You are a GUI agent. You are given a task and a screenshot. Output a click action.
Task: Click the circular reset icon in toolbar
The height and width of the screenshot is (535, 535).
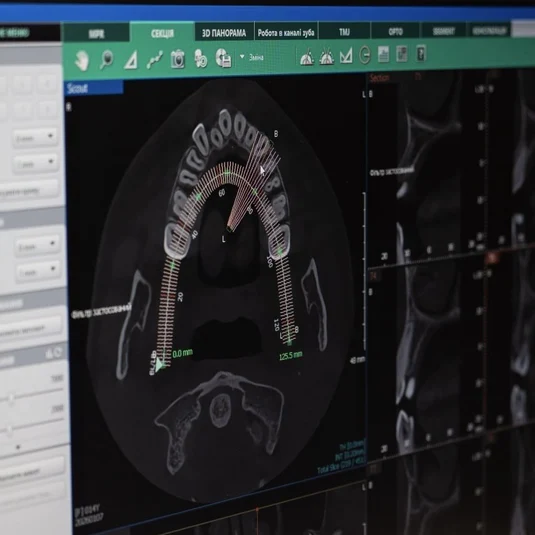pyautogui.click(x=365, y=55)
